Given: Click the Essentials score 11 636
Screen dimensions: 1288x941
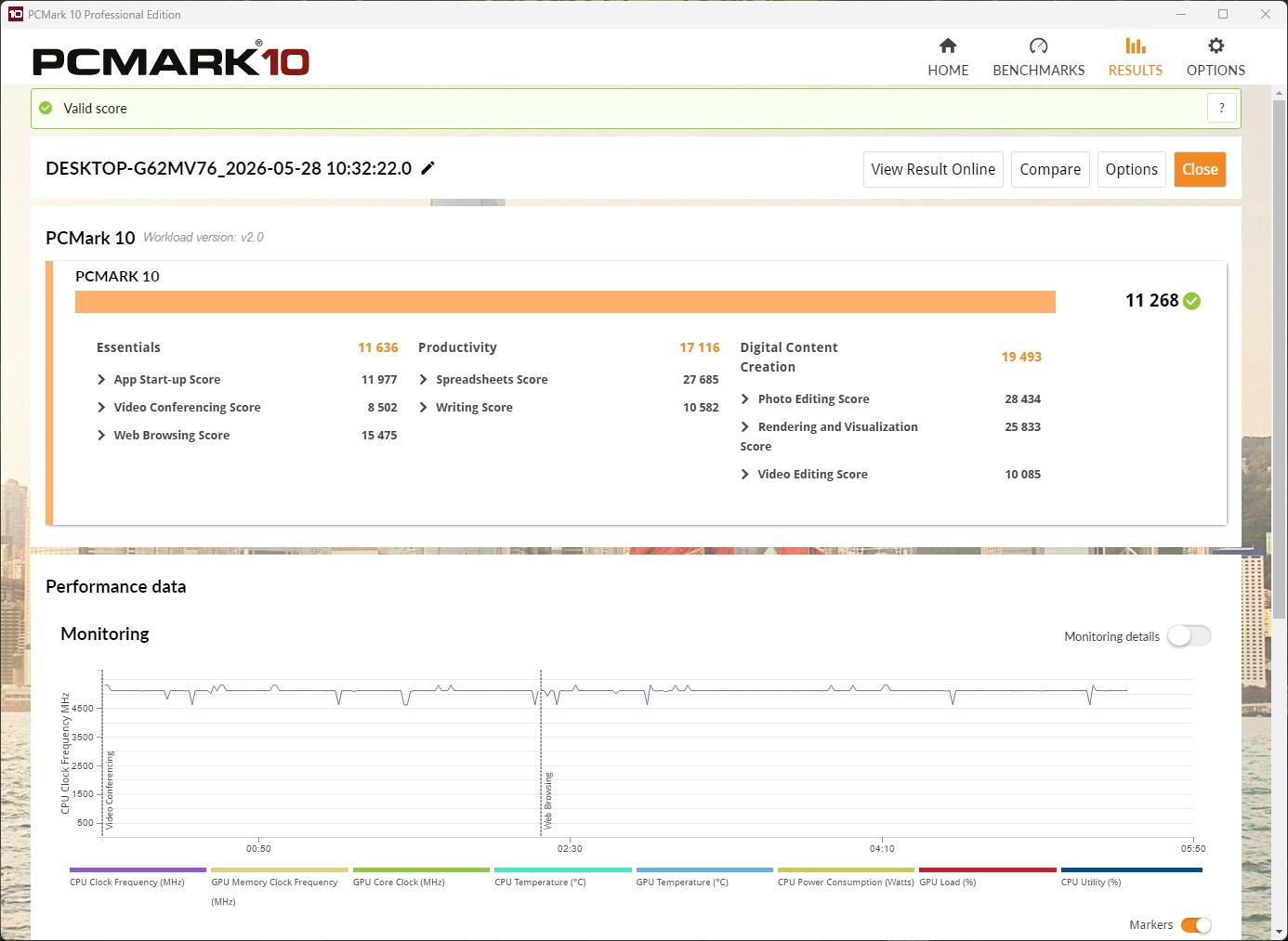Looking at the screenshot, I should click(378, 347).
